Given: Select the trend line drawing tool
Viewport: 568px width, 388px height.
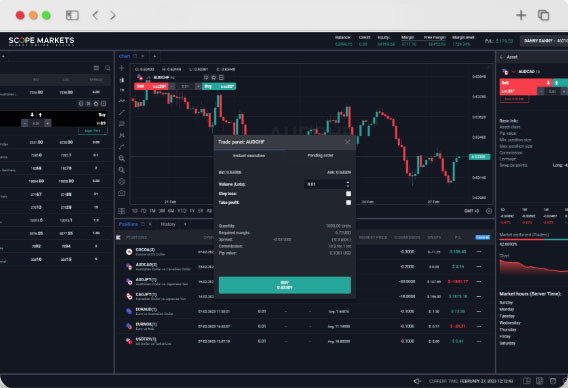Looking at the screenshot, I should pos(122,113).
